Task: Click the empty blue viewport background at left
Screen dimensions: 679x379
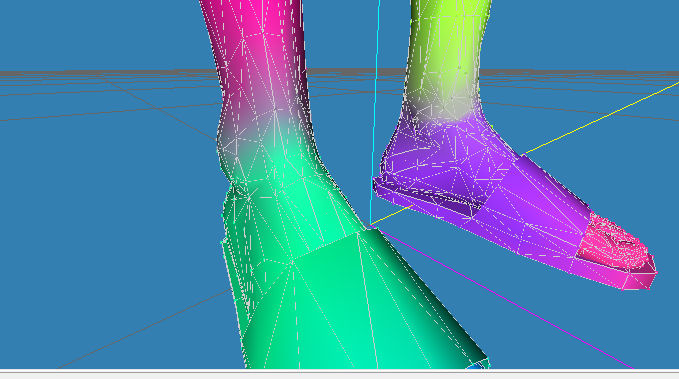Action: click(95, 195)
